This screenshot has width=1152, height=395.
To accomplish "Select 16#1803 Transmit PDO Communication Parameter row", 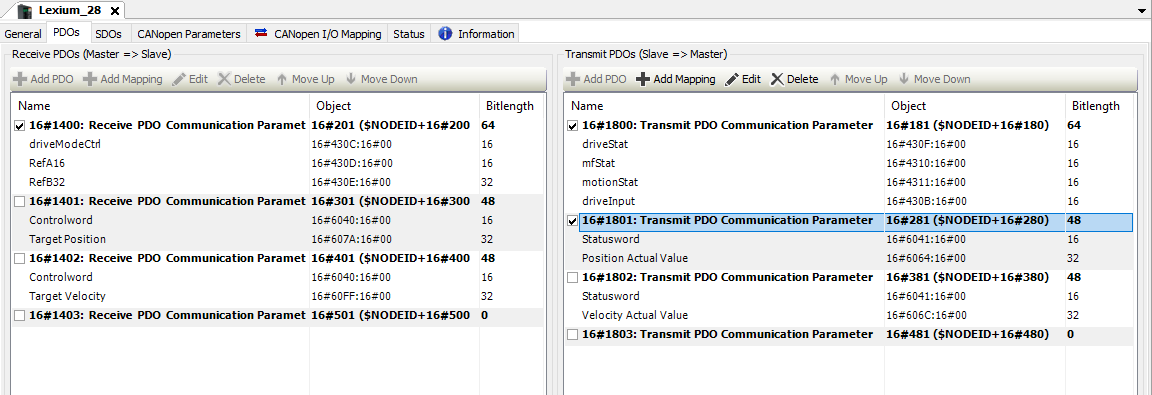I will tap(849, 334).
